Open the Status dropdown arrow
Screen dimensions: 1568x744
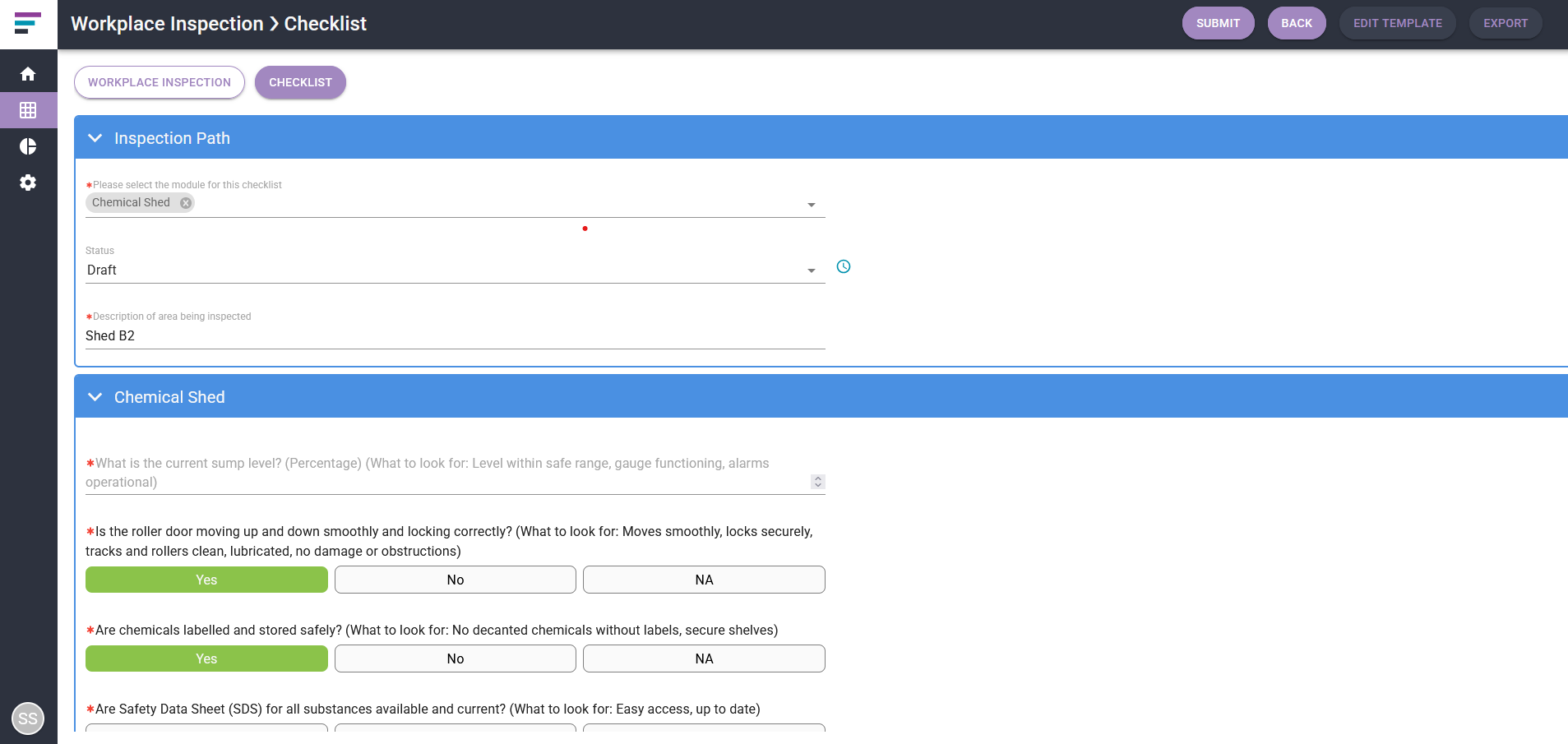(812, 270)
